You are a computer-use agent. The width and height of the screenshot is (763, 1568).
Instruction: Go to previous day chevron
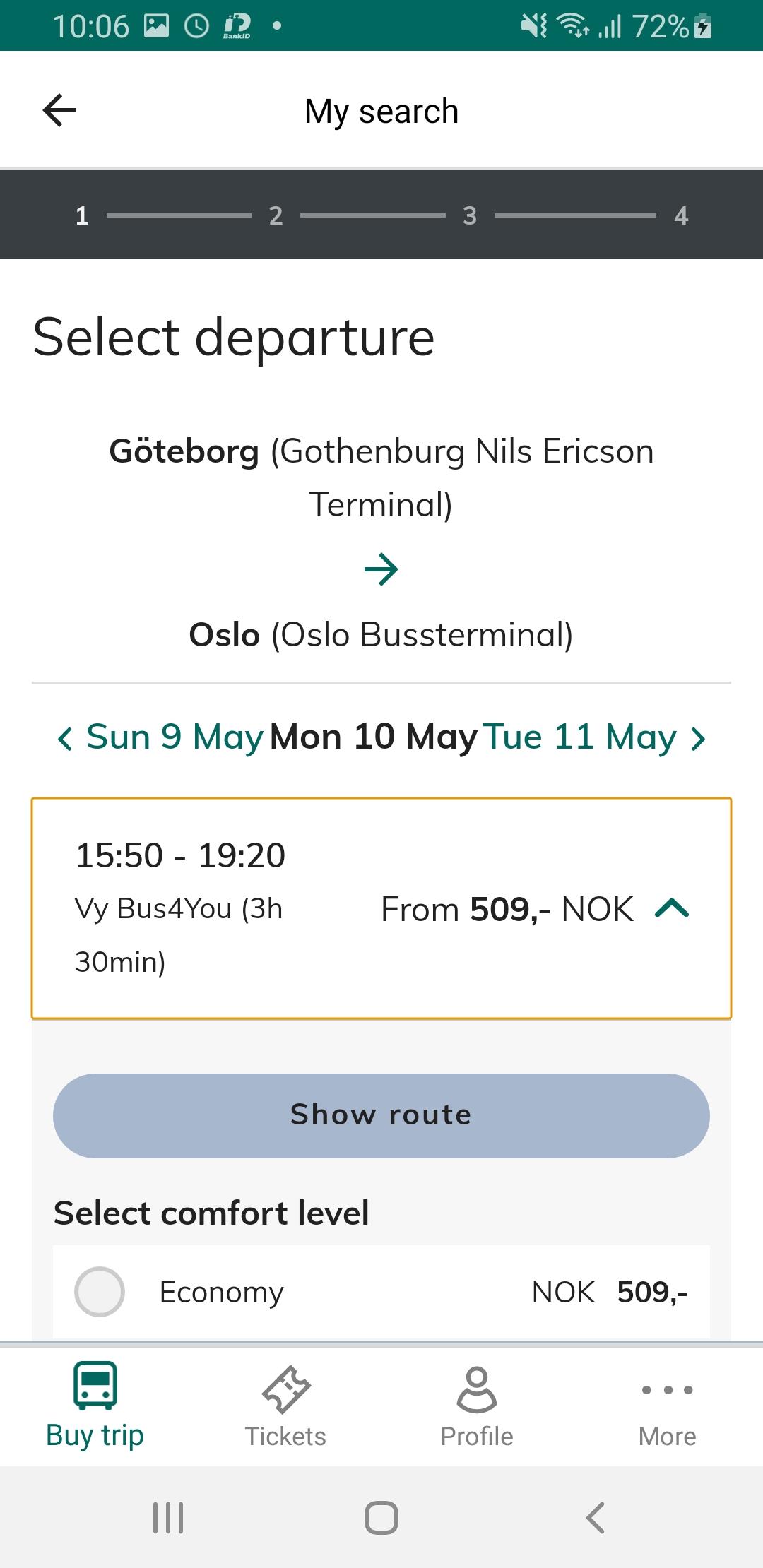point(64,739)
